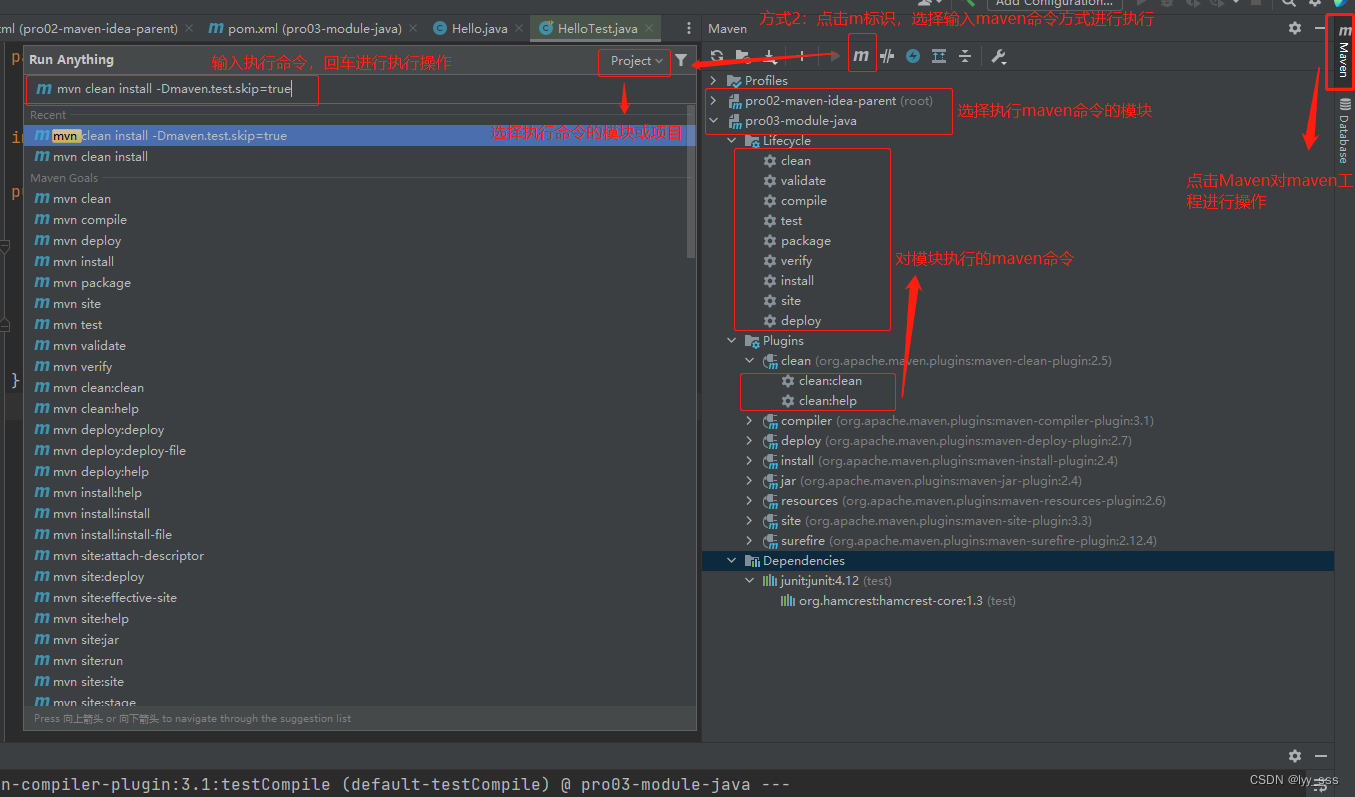Screen dimensions: 1355x797
Task: Select verify lifecycle goal gear icon
Action: pyautogui.click(x=769, y=260)
